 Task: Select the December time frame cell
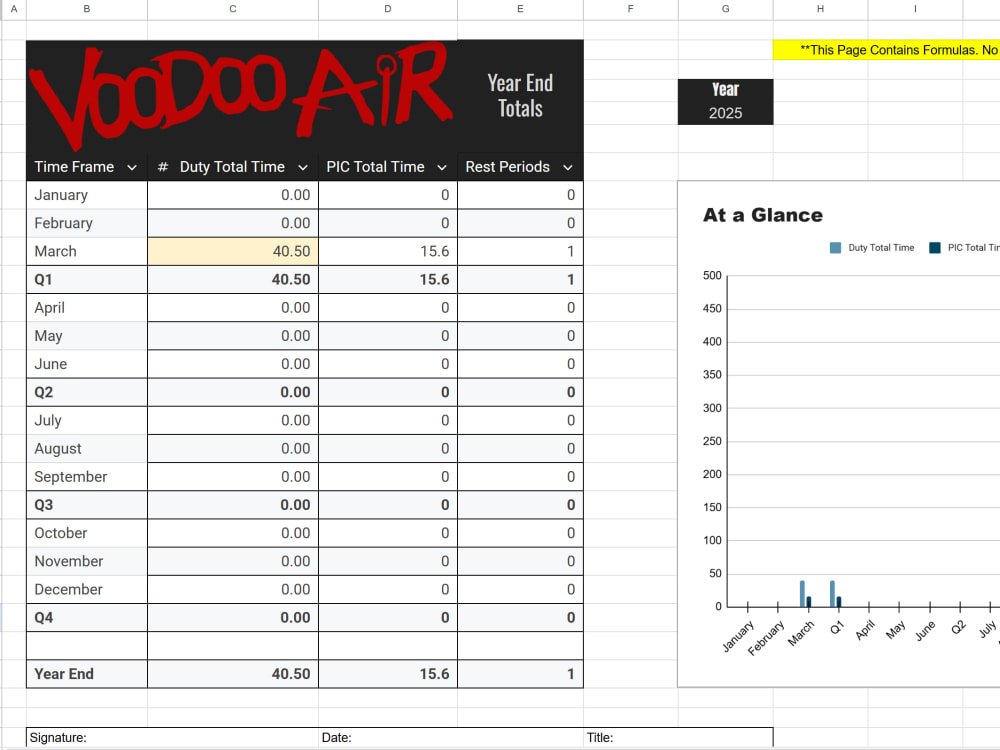point(87,589)
